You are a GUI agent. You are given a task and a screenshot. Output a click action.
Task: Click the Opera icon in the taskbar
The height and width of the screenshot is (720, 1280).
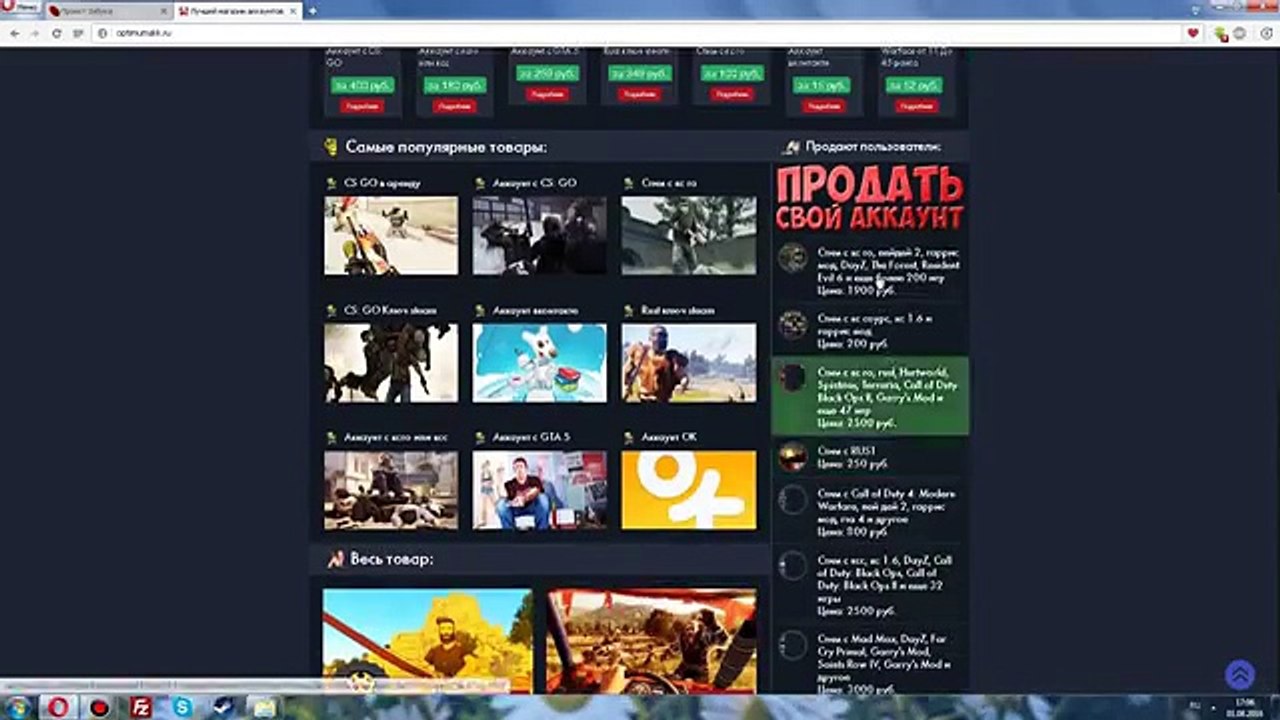(x=58, y=707)
